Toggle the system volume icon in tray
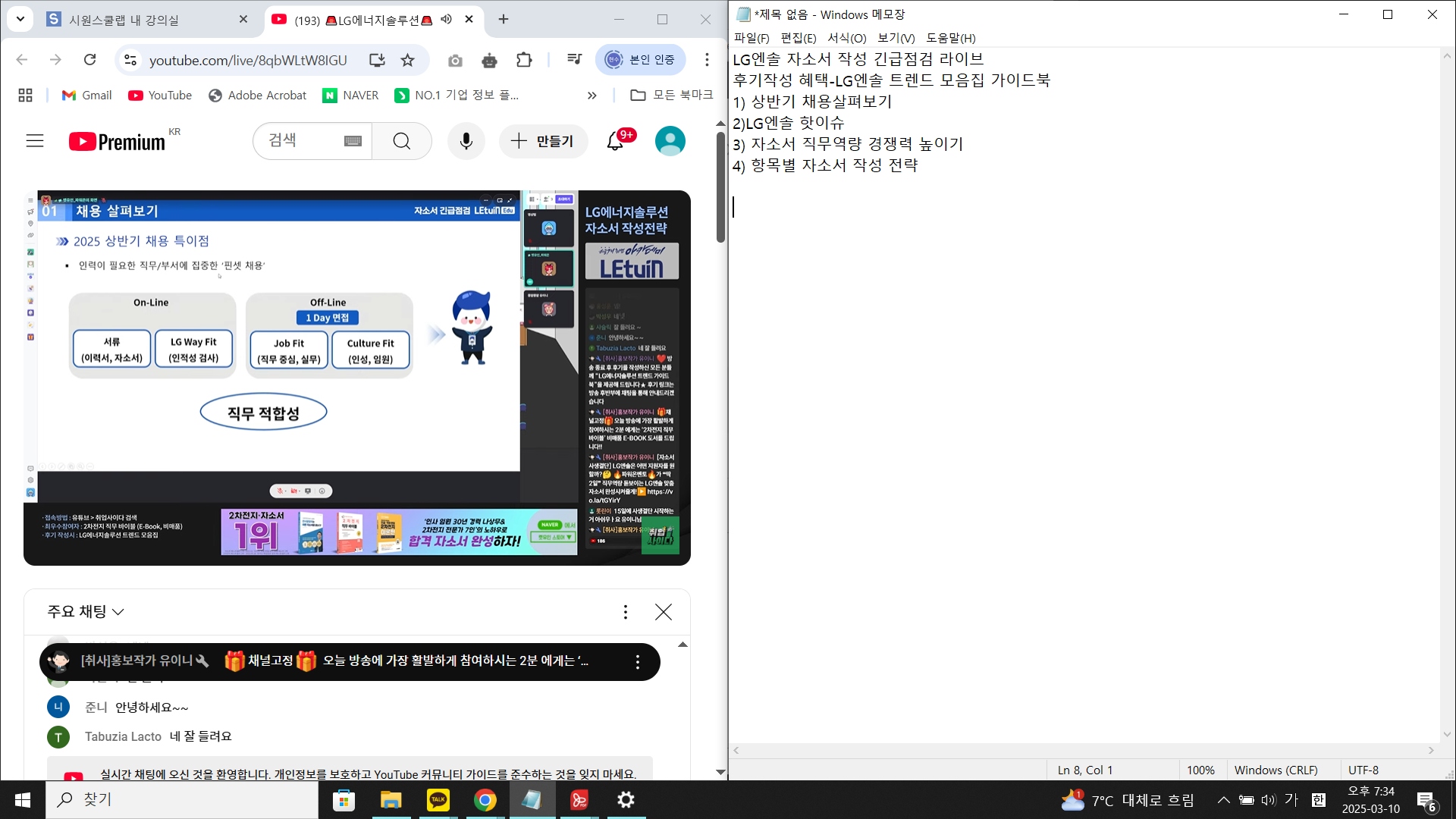1456x819 pixels. point(1268,799)
